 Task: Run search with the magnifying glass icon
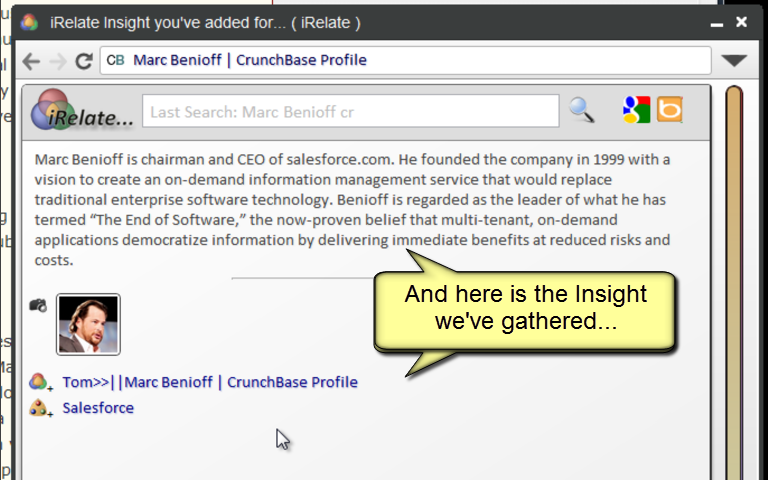[x=582, y=110]
